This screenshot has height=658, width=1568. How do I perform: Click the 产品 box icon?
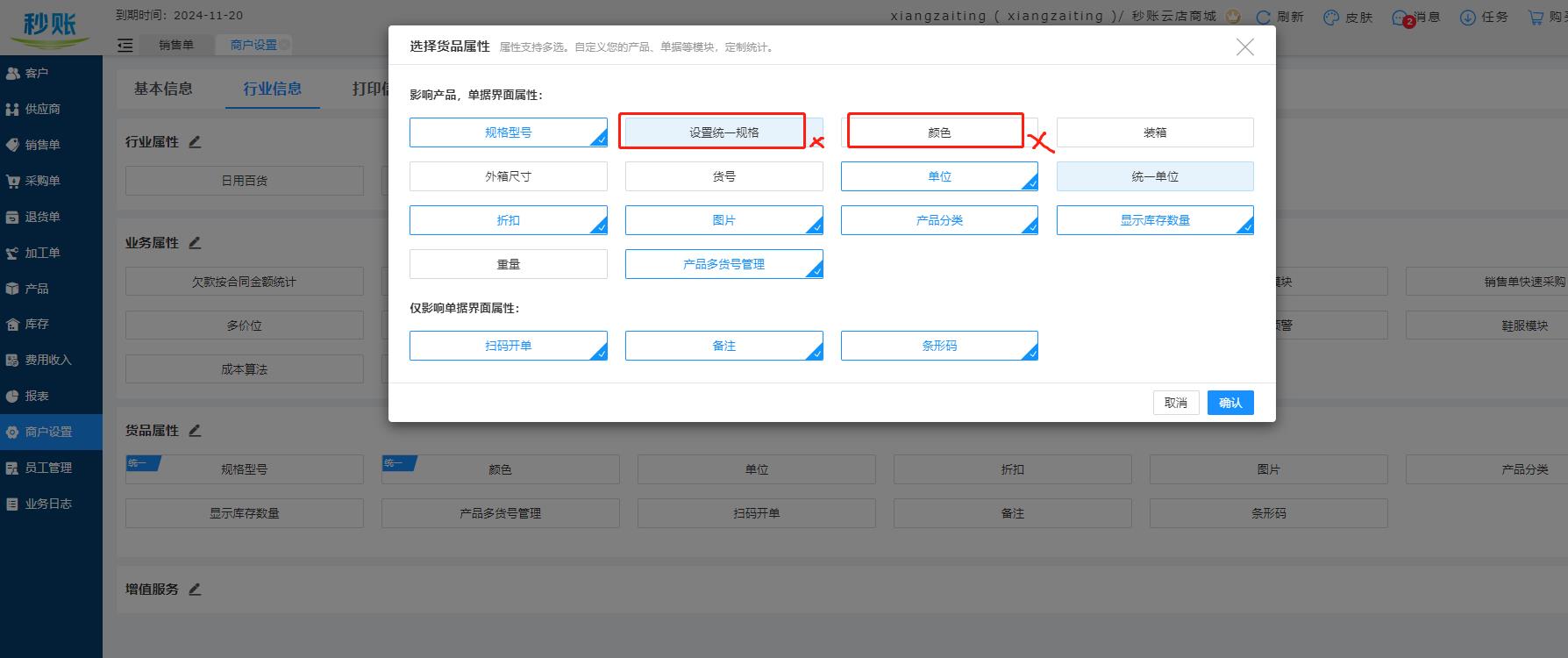tap(12, 289)
